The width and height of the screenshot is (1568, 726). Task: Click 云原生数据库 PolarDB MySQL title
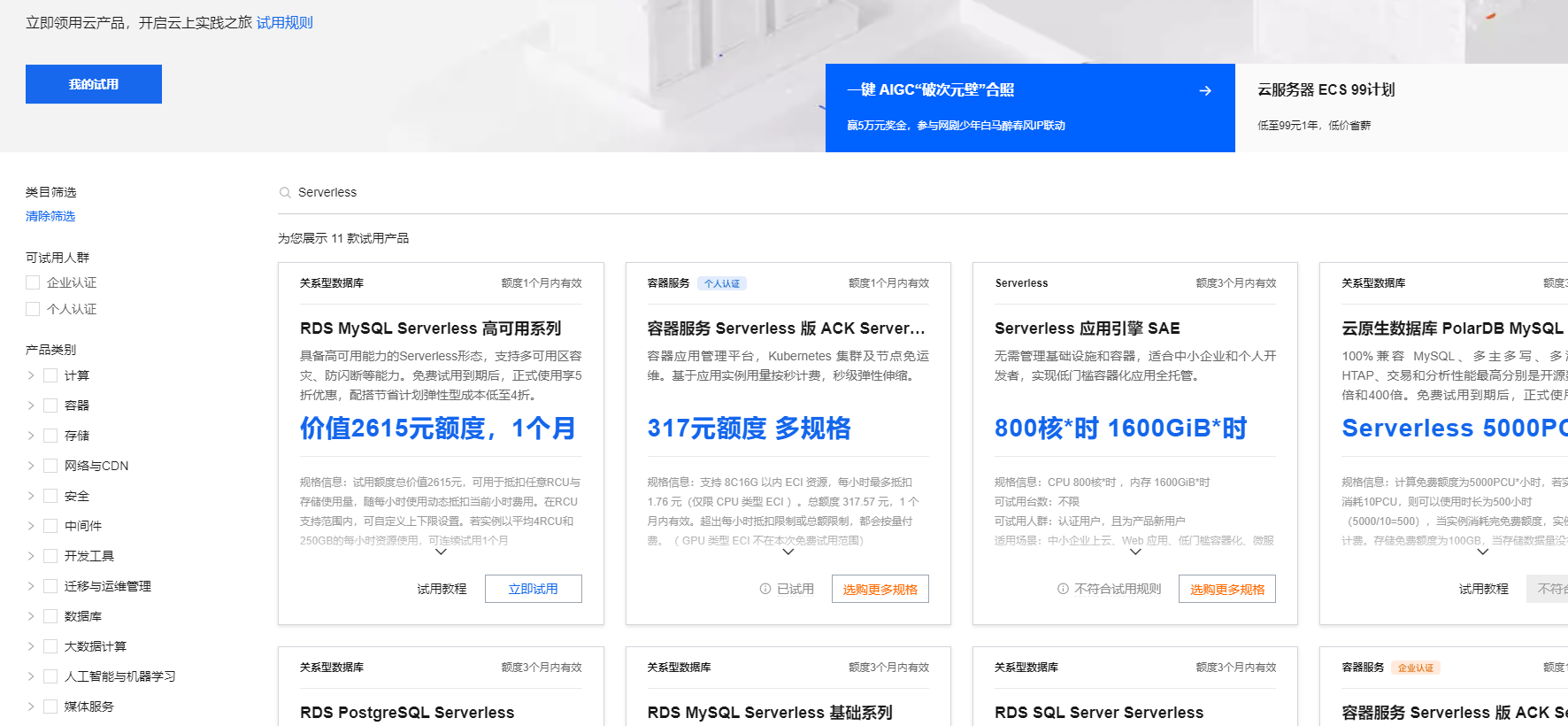(x=1453, y=328)
